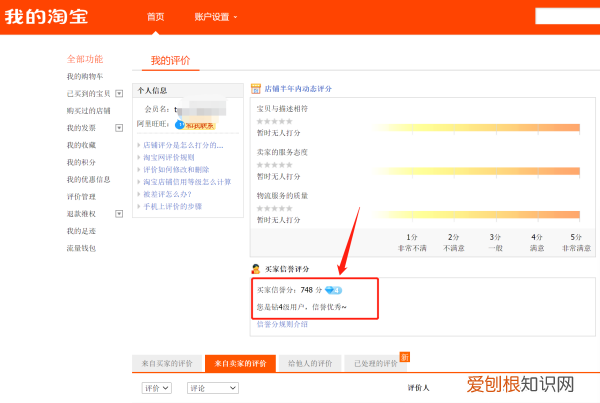Expand the arrow next to 我的发票
This screenshot has height=403, width=600.
point(119,128)
